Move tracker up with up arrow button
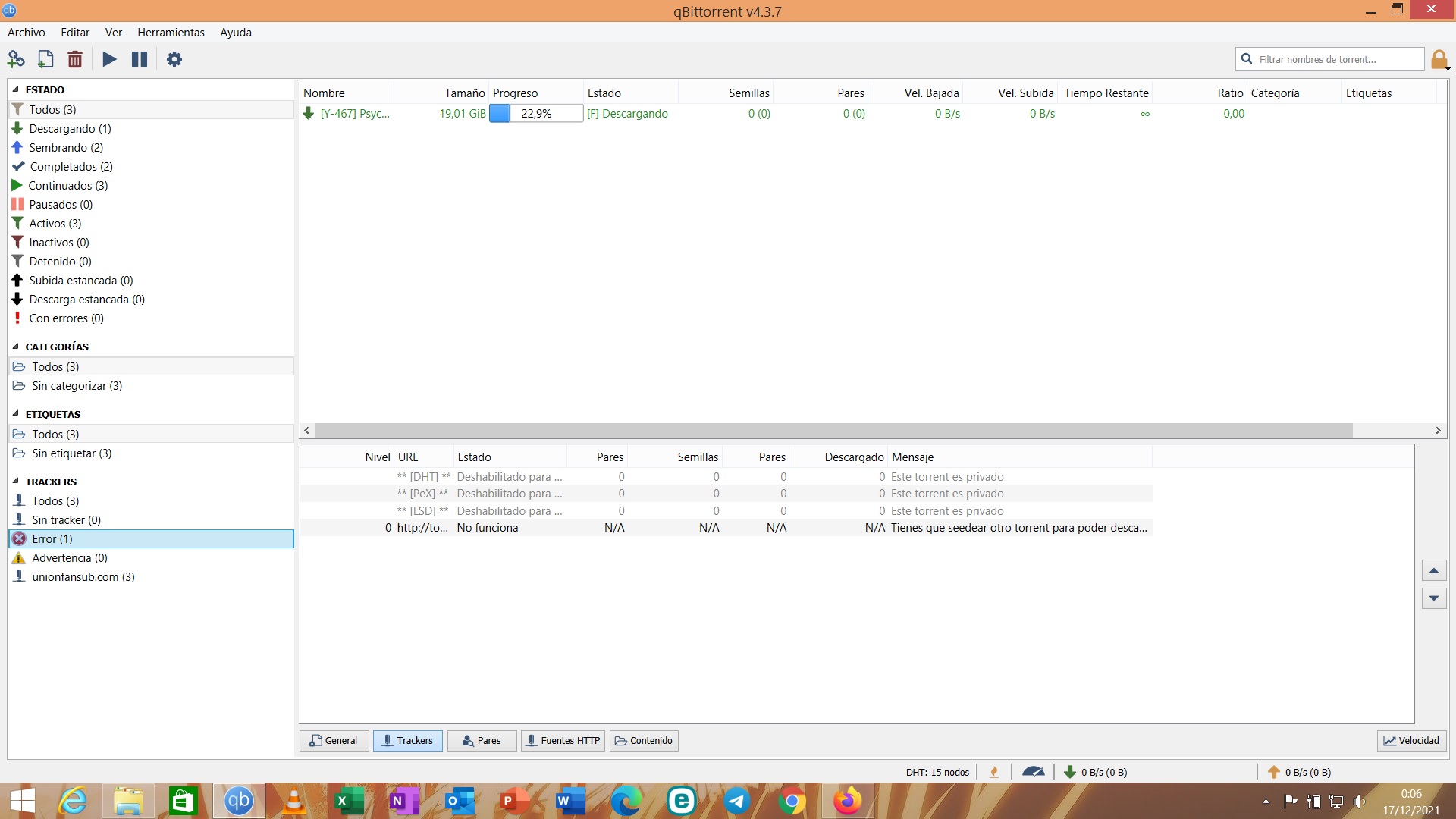Viewport: 1456px width, 819px height. point(1433,570)
